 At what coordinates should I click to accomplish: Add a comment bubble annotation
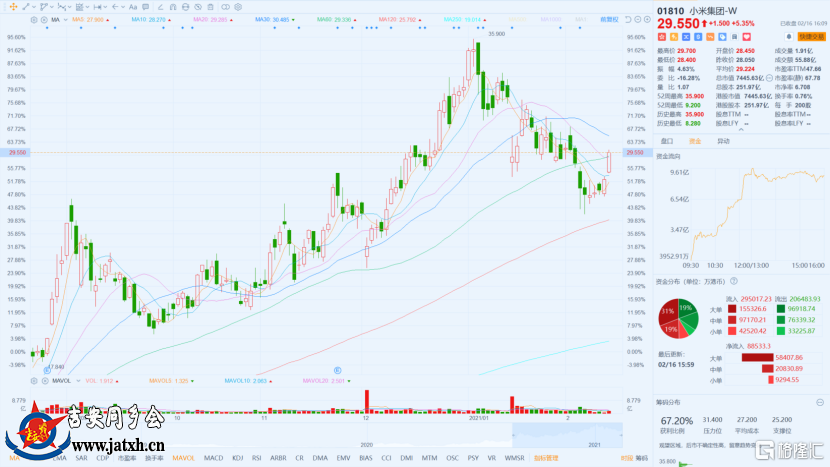[x=146, y=7]
